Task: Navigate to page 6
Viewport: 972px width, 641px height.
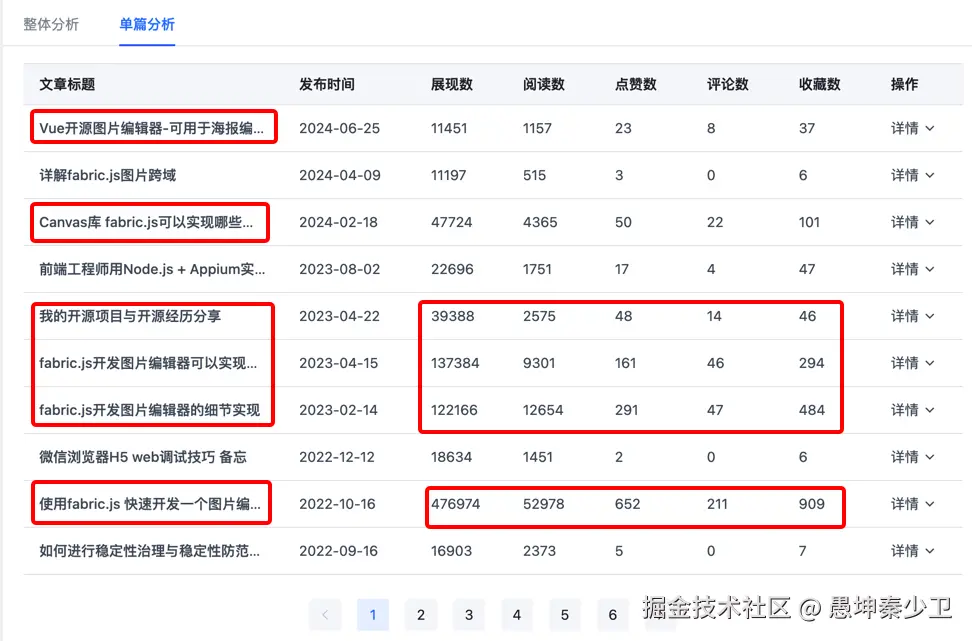Action: (612, 614)
